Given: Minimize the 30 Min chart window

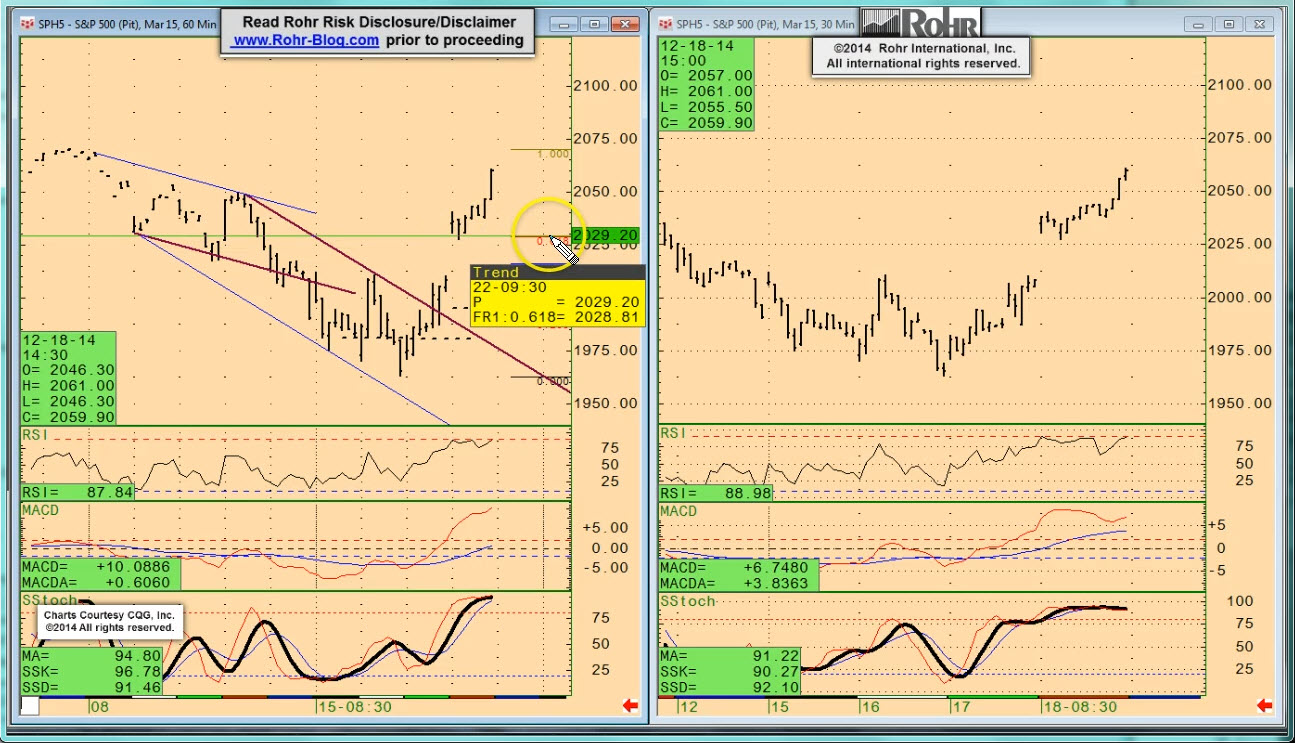Looking at the screenshot, I should [x=1199, y=24].
